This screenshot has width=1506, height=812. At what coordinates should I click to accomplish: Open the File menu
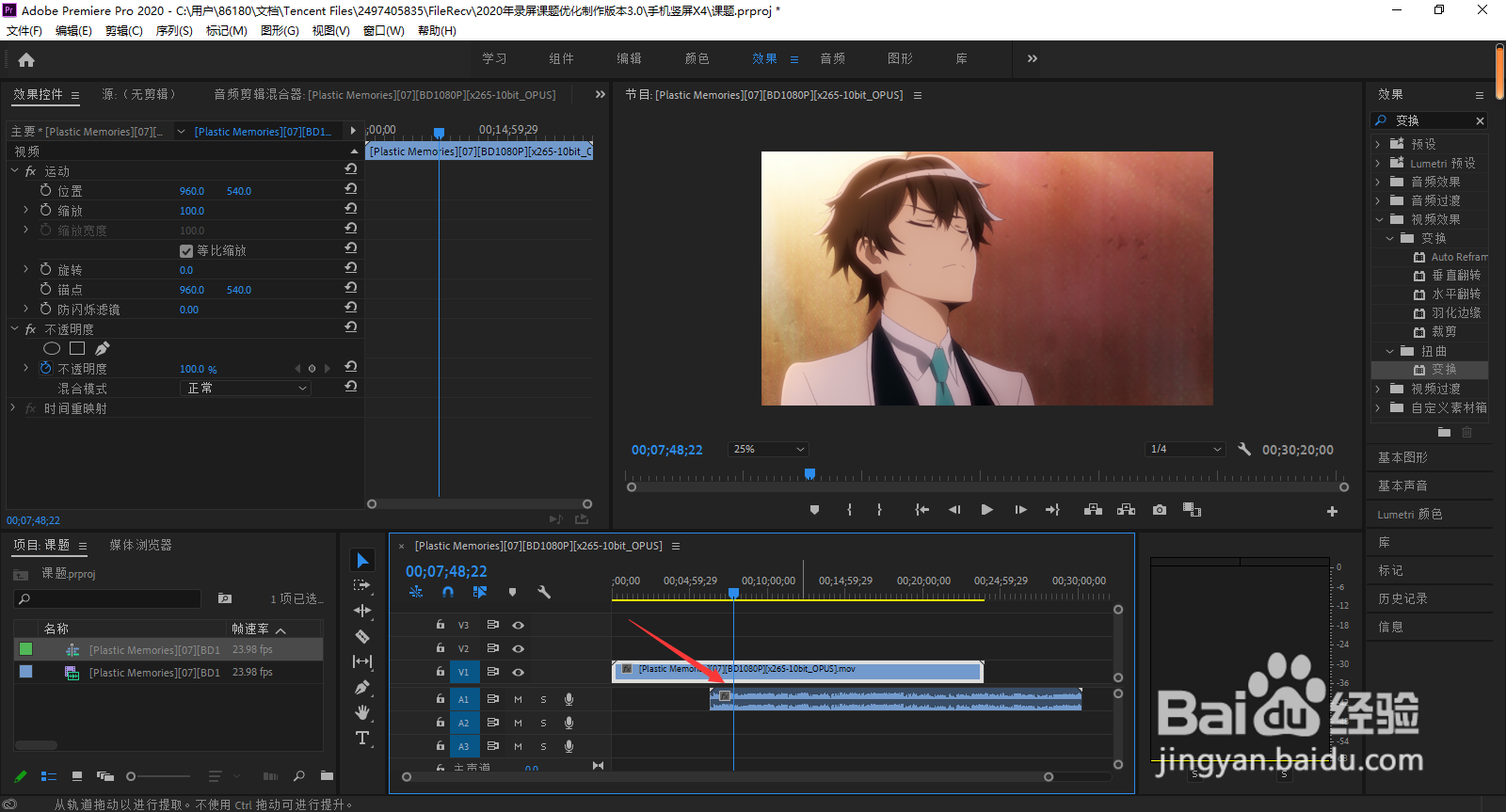tap(24, 30)
